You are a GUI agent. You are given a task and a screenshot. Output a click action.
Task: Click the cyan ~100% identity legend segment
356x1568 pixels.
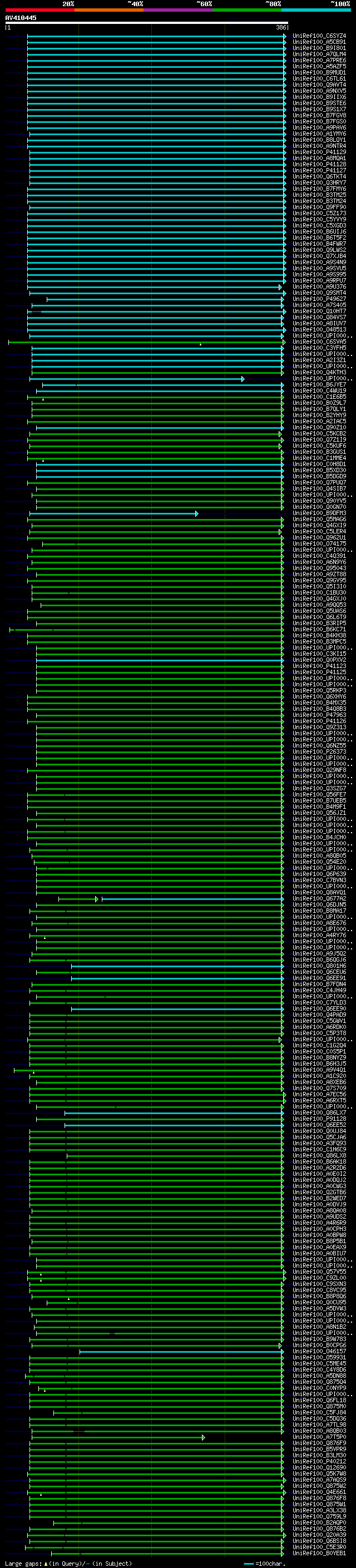pyautogui.click(x=316, y=10)
